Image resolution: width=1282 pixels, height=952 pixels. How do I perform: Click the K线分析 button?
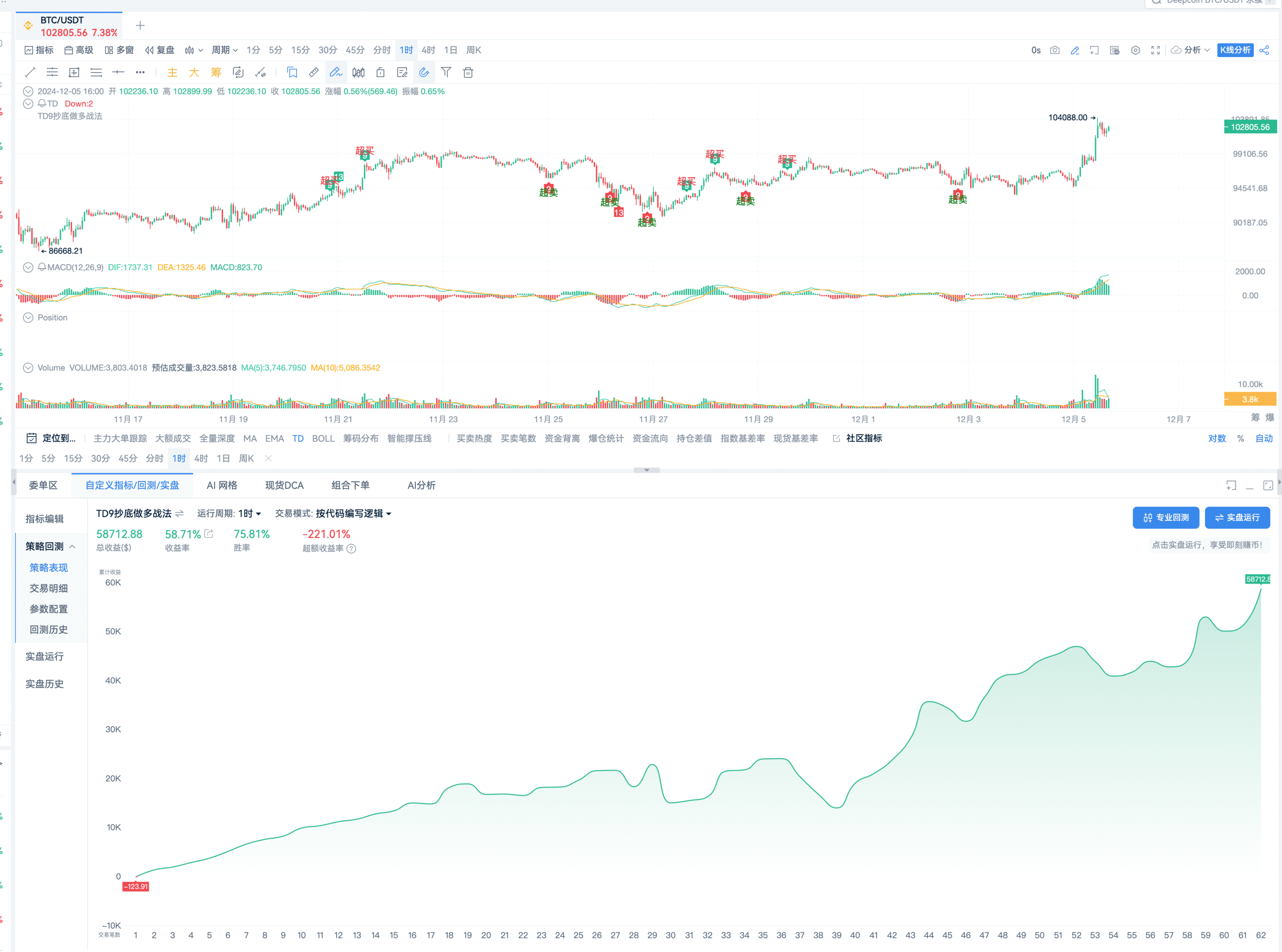(x=1235, y=50)
